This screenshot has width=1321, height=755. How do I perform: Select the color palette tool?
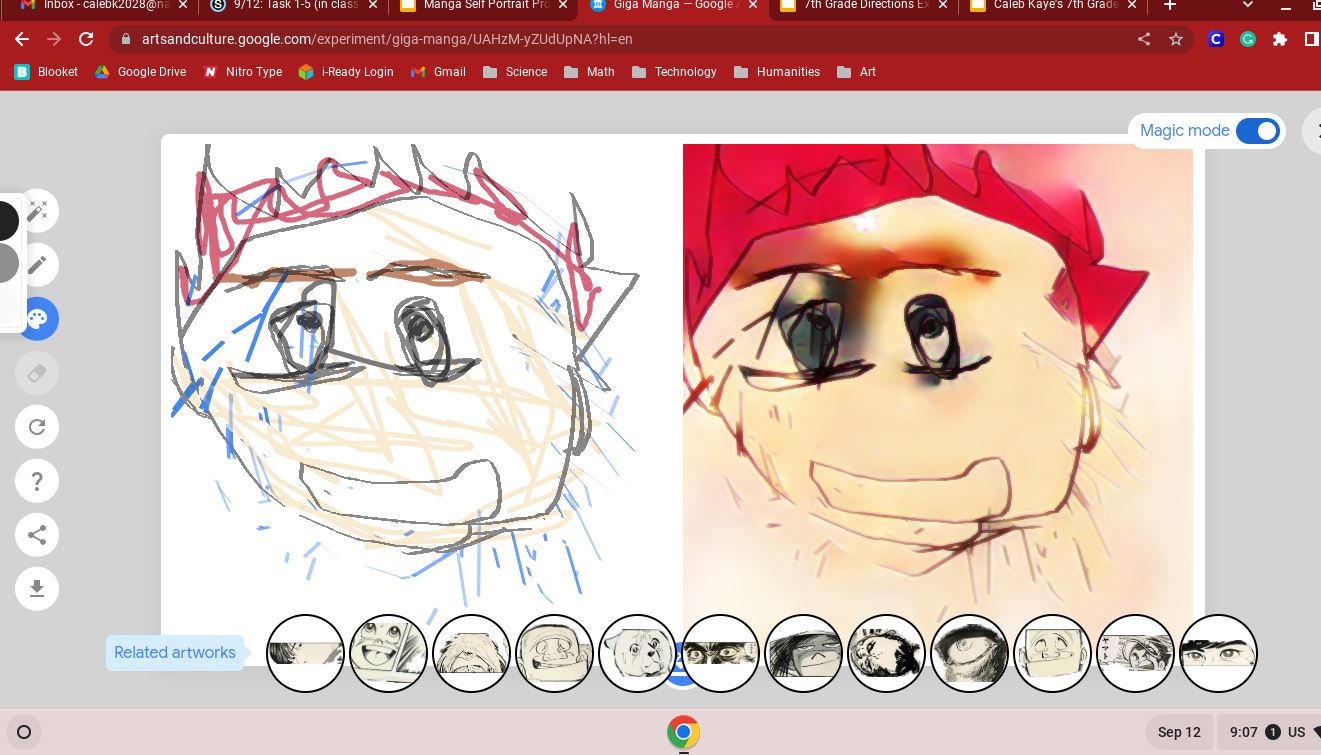pyautogui.click(x=37, y=319)
